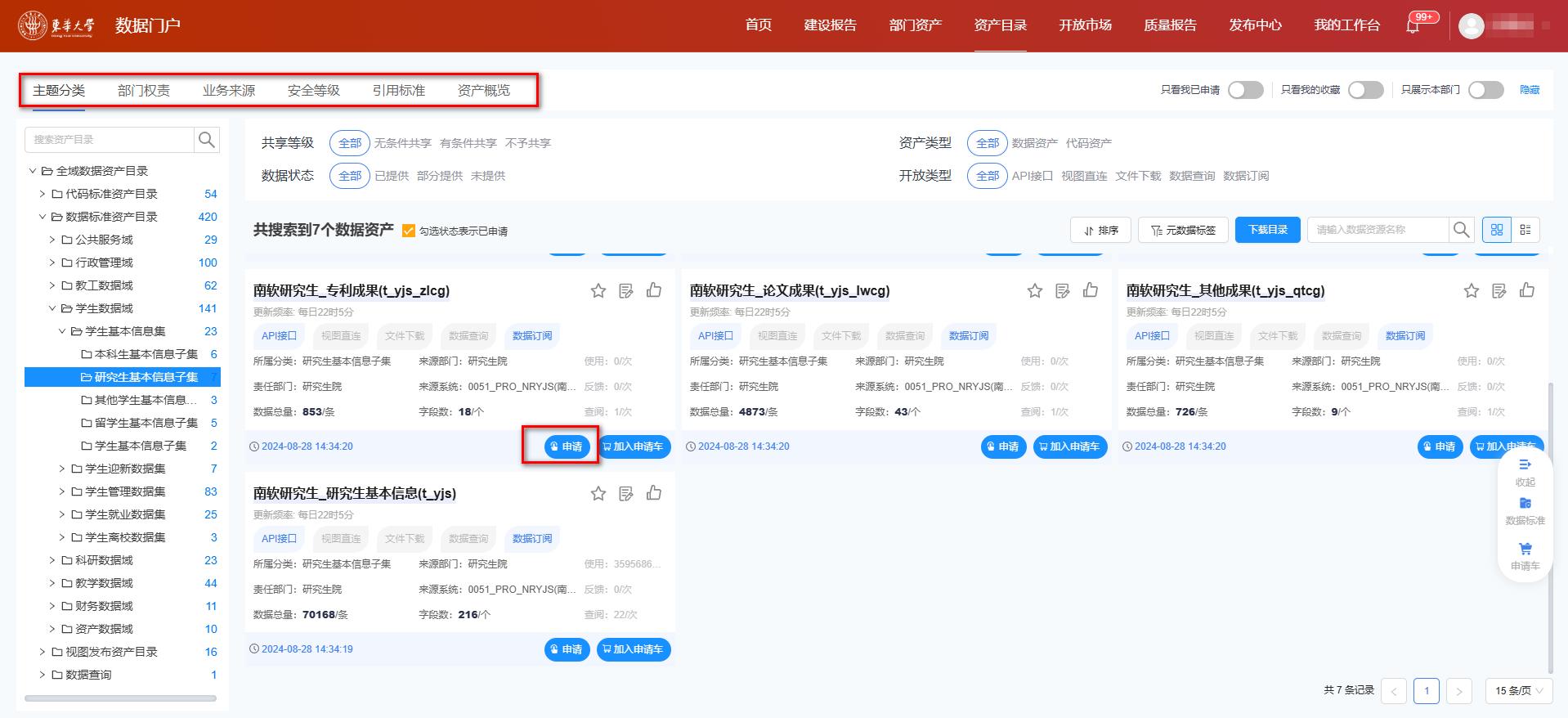Turn on 只展示本部门 switch

(1485, 90)
